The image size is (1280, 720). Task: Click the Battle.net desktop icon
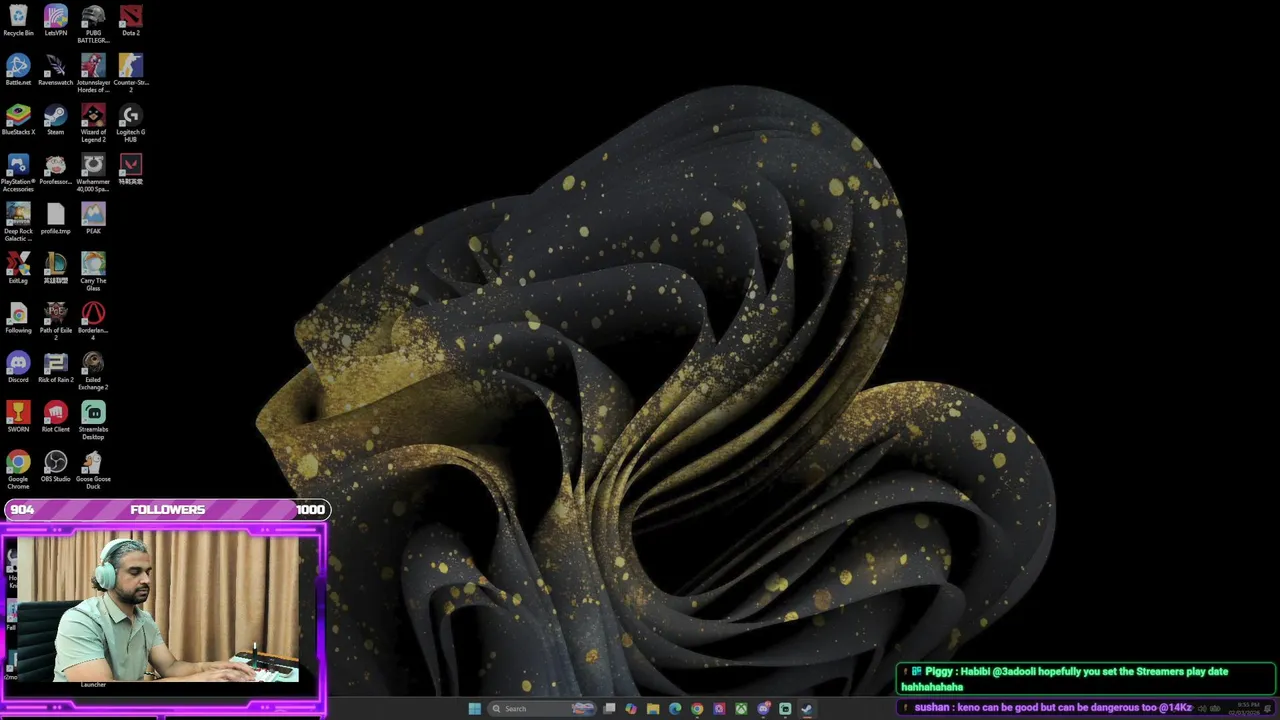pos(18,70)
